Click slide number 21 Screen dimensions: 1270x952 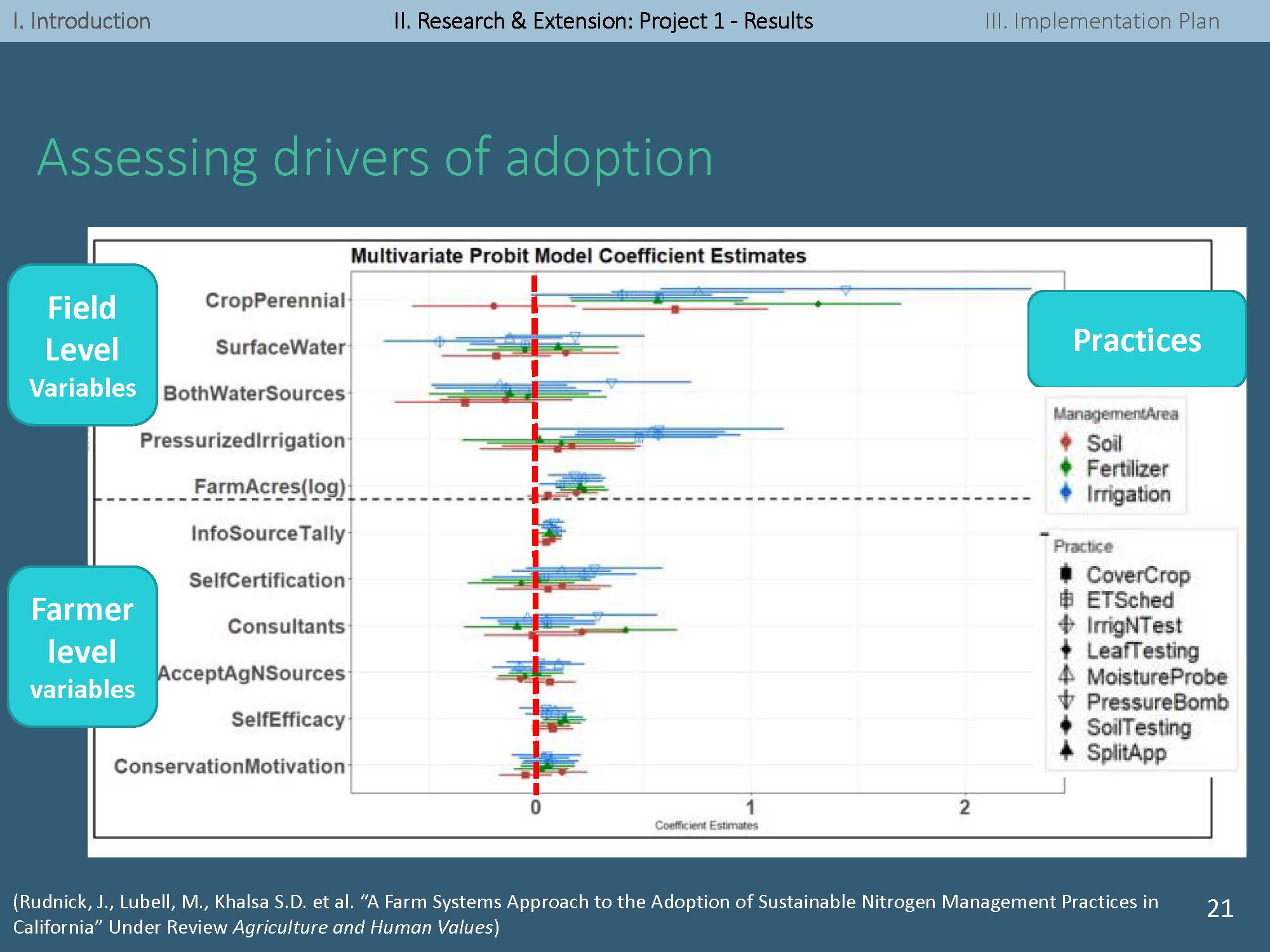click(x=1219, y=908)
